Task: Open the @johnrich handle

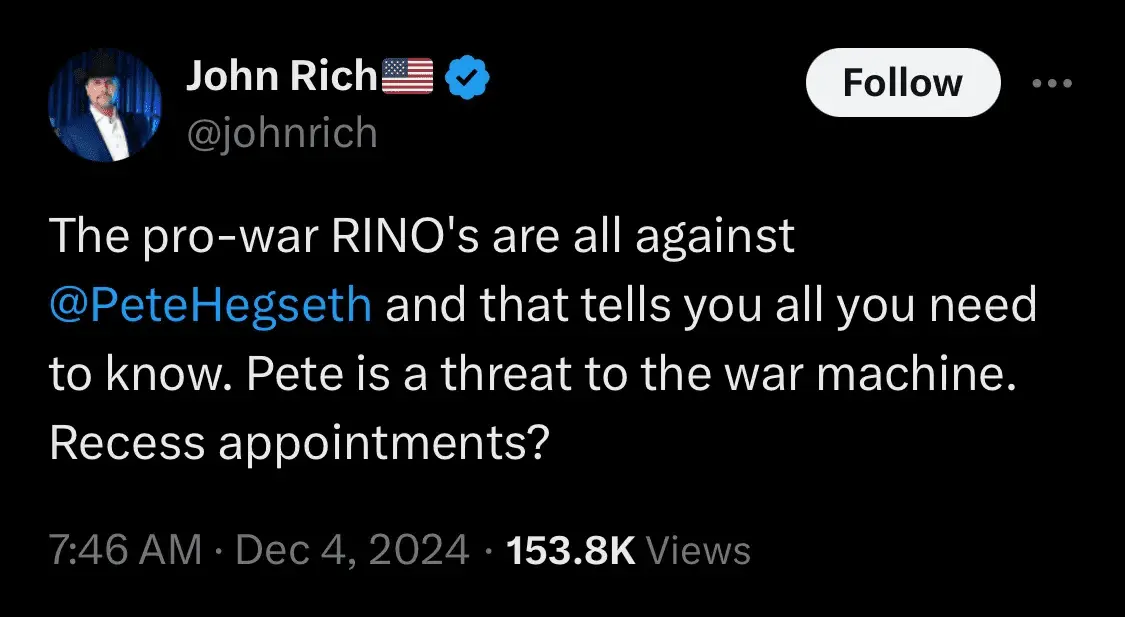Action: (282, 131)
